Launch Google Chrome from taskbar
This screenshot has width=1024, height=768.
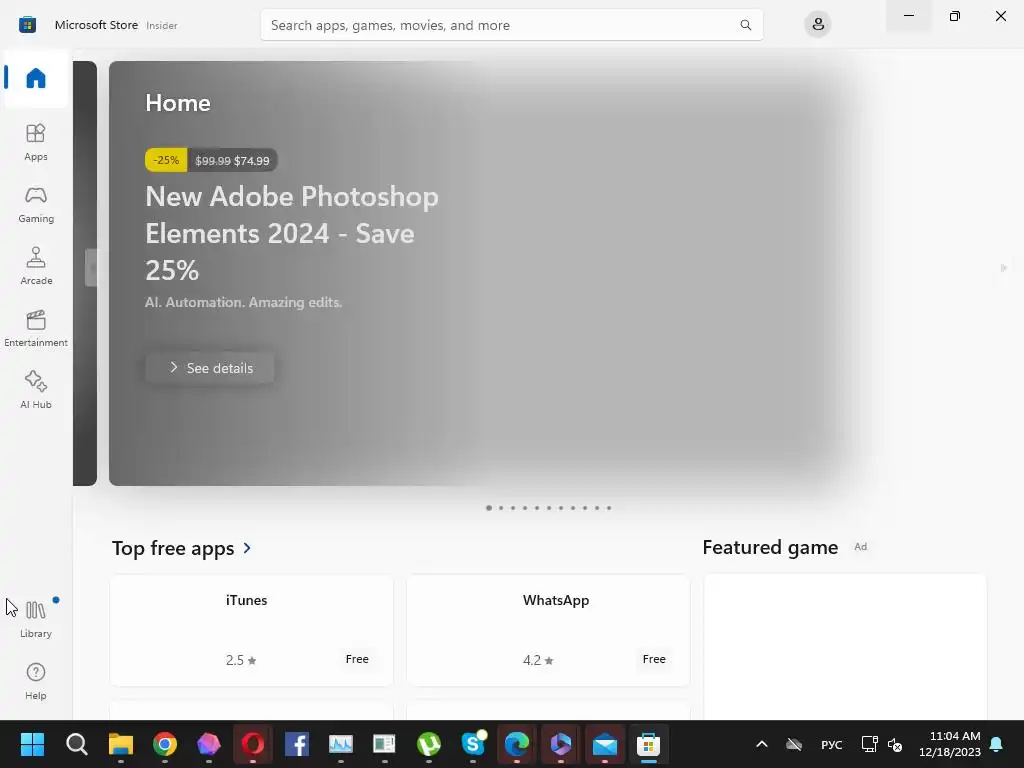coord(165,744)
